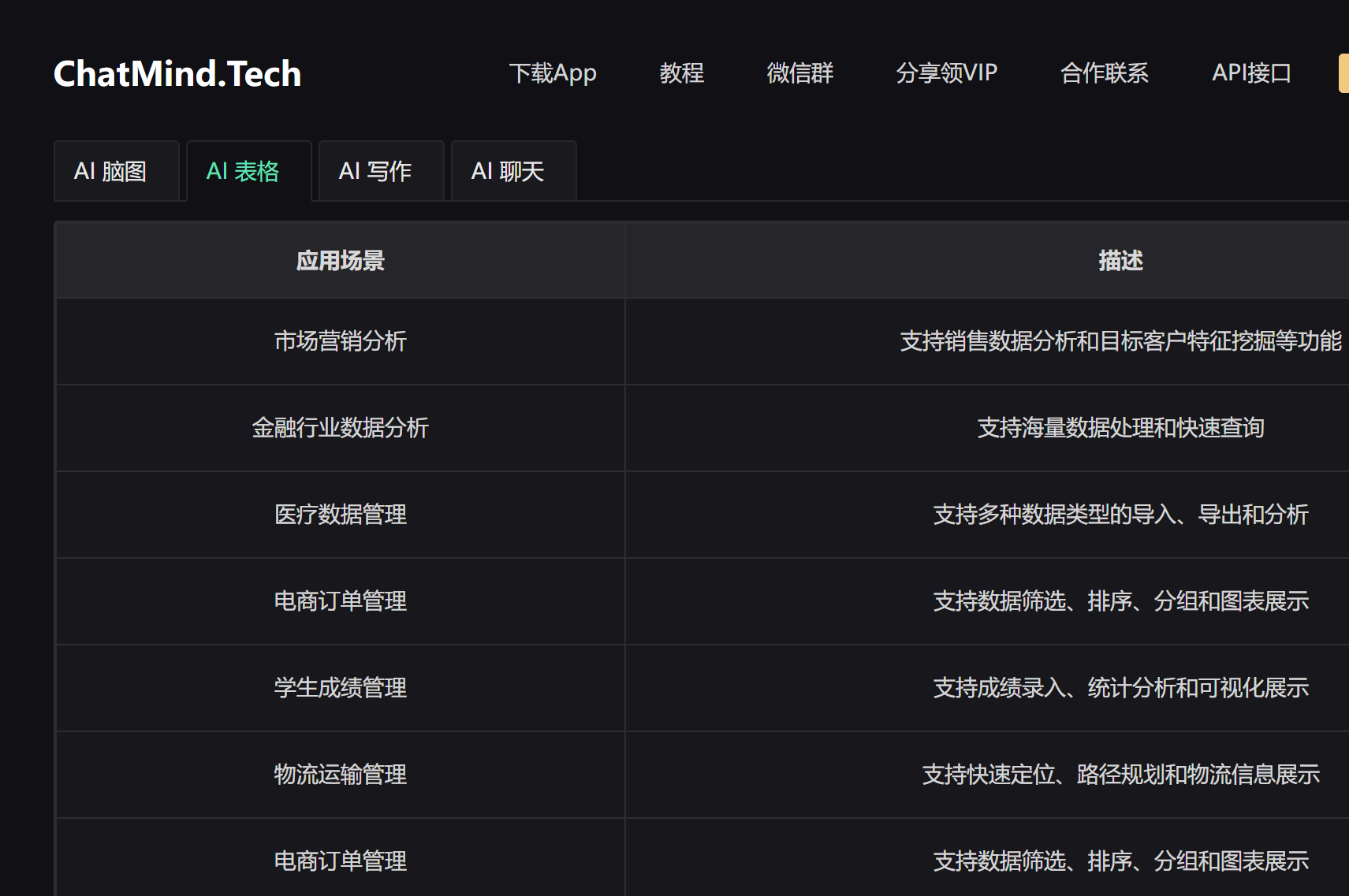Select the AI 表格 tab
The image size is (1349, 896).
tap(249, 171)
